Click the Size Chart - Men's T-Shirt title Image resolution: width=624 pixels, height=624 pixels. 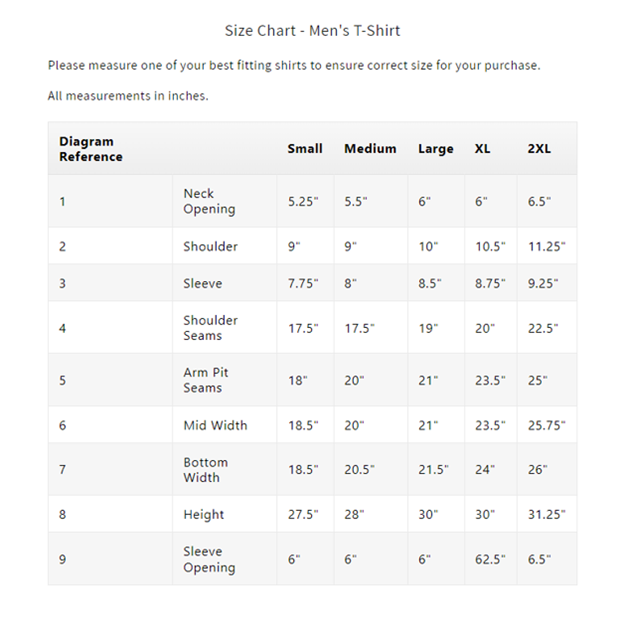[x=313, y=31]
